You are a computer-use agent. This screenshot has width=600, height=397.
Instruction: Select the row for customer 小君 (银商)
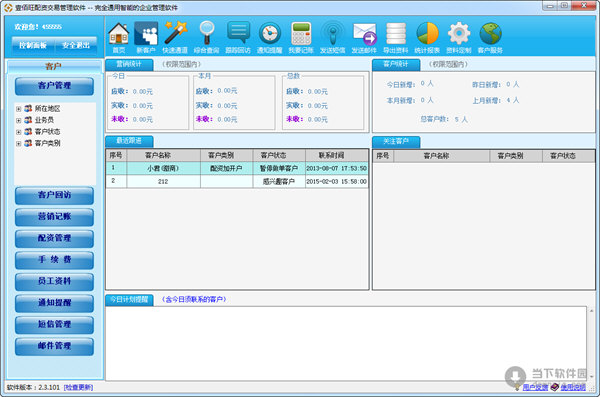click(x=237, y=168)
